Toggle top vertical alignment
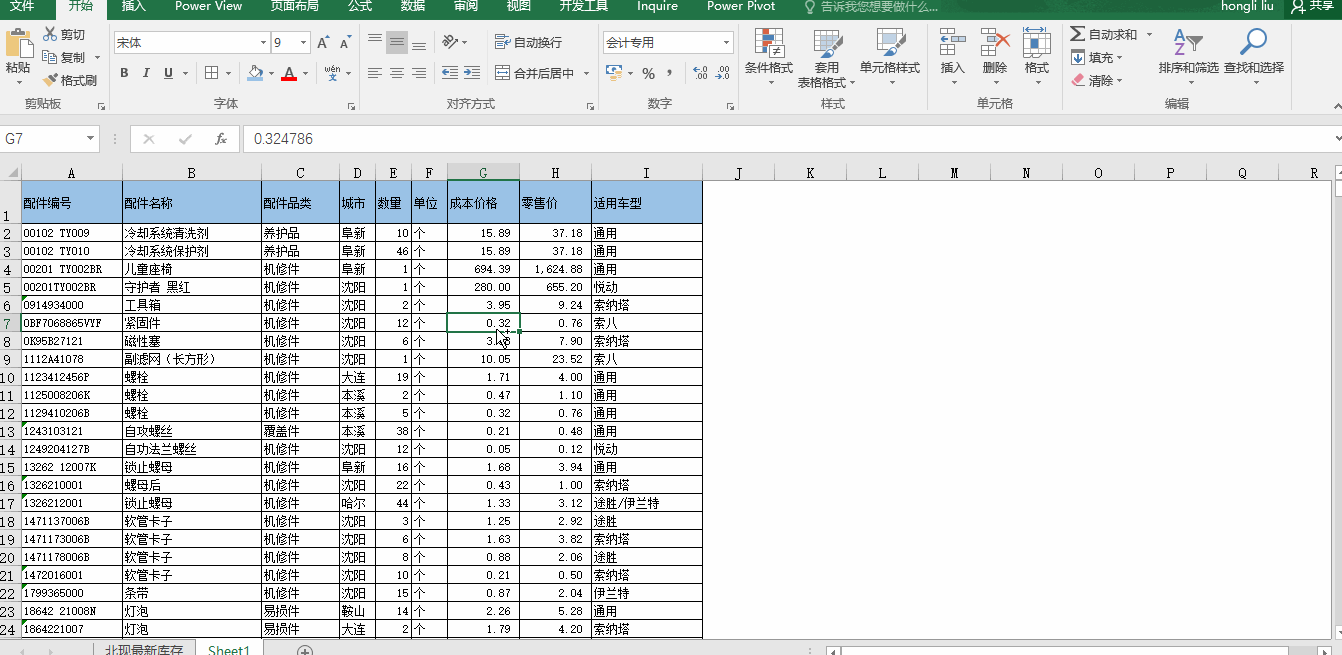 375,43
